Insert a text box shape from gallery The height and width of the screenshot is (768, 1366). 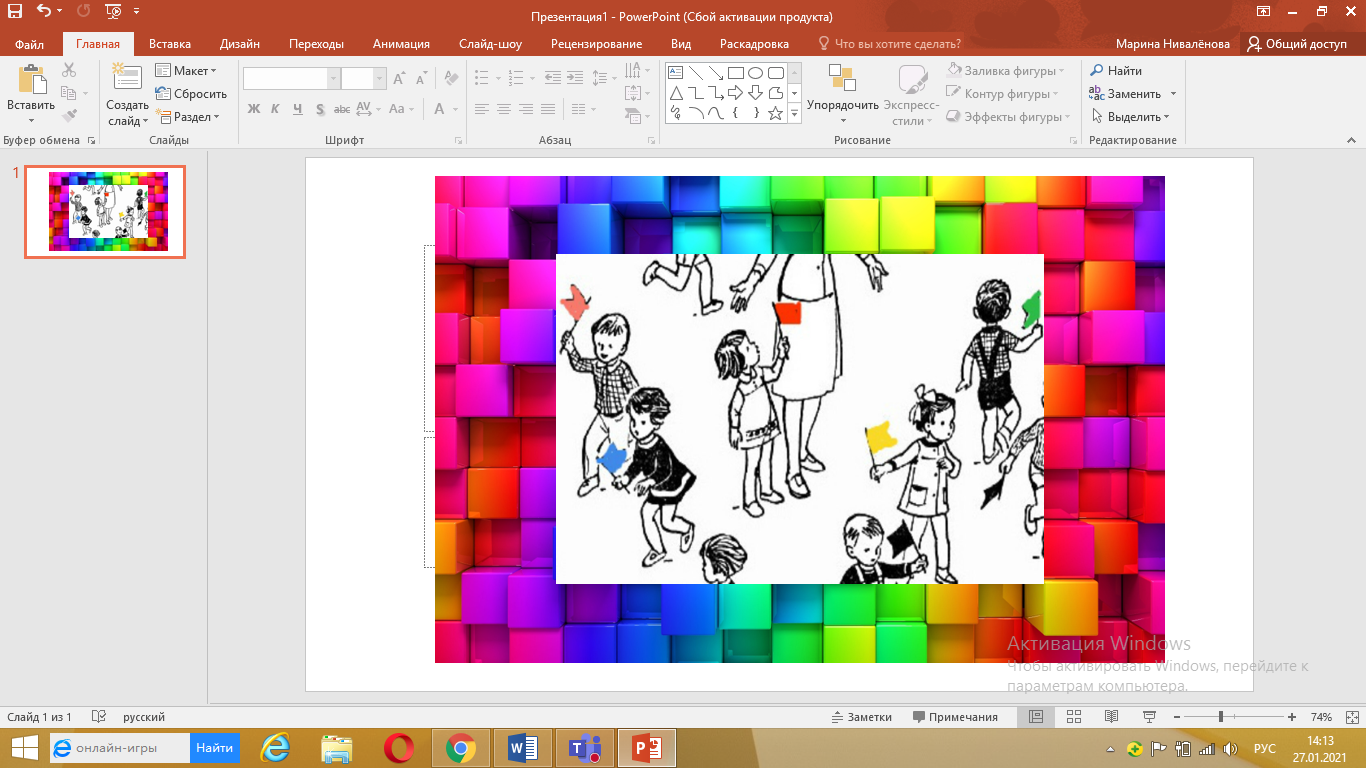tap(675, 72)
